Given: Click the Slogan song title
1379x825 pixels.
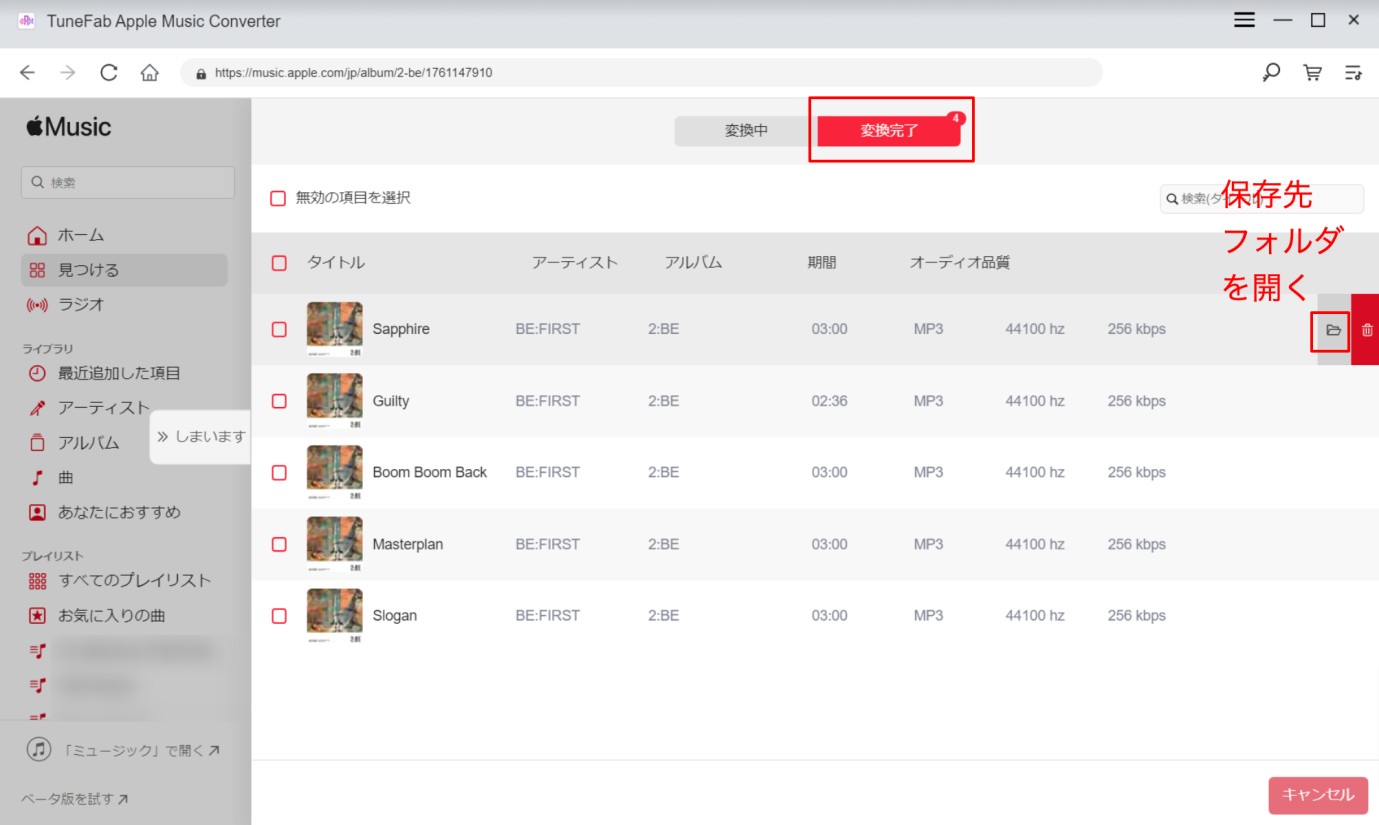Looking at the screenshot, I should point(395,615).
